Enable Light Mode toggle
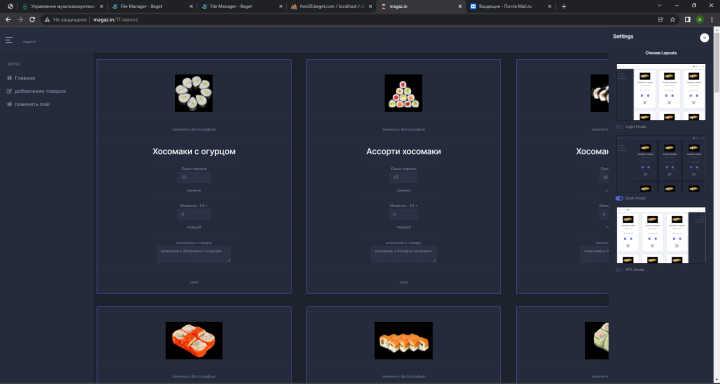This screenshot has width=720, height=384. [619, 127]
